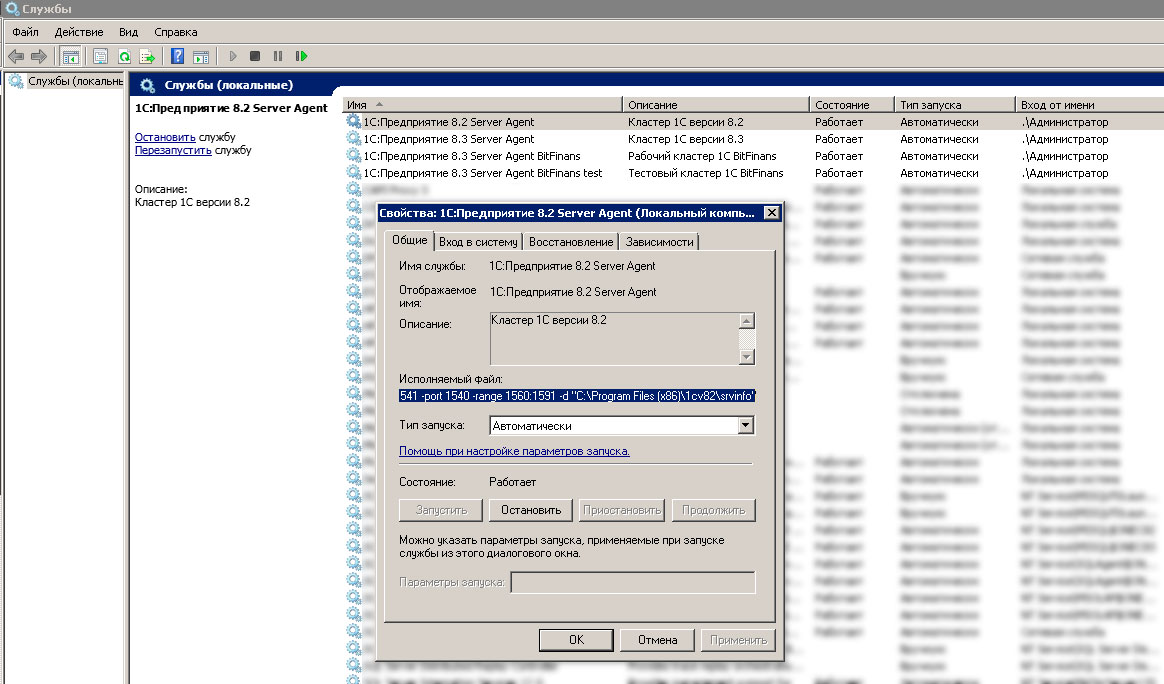1164x684 pixels.
Task: Click the 1С:Предприятие 8.2 Server Agent heading in side panel
Action: point(231,108)
